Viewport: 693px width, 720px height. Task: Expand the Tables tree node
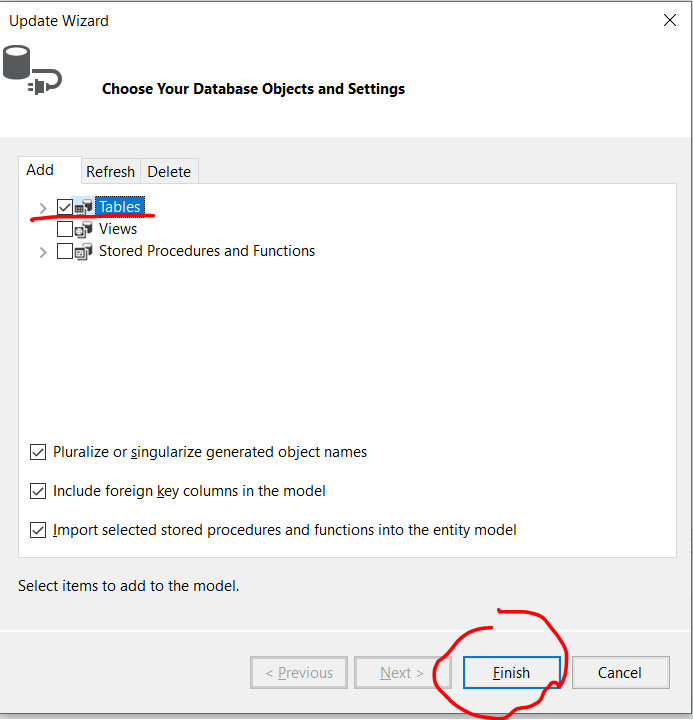tap(43, 208)
